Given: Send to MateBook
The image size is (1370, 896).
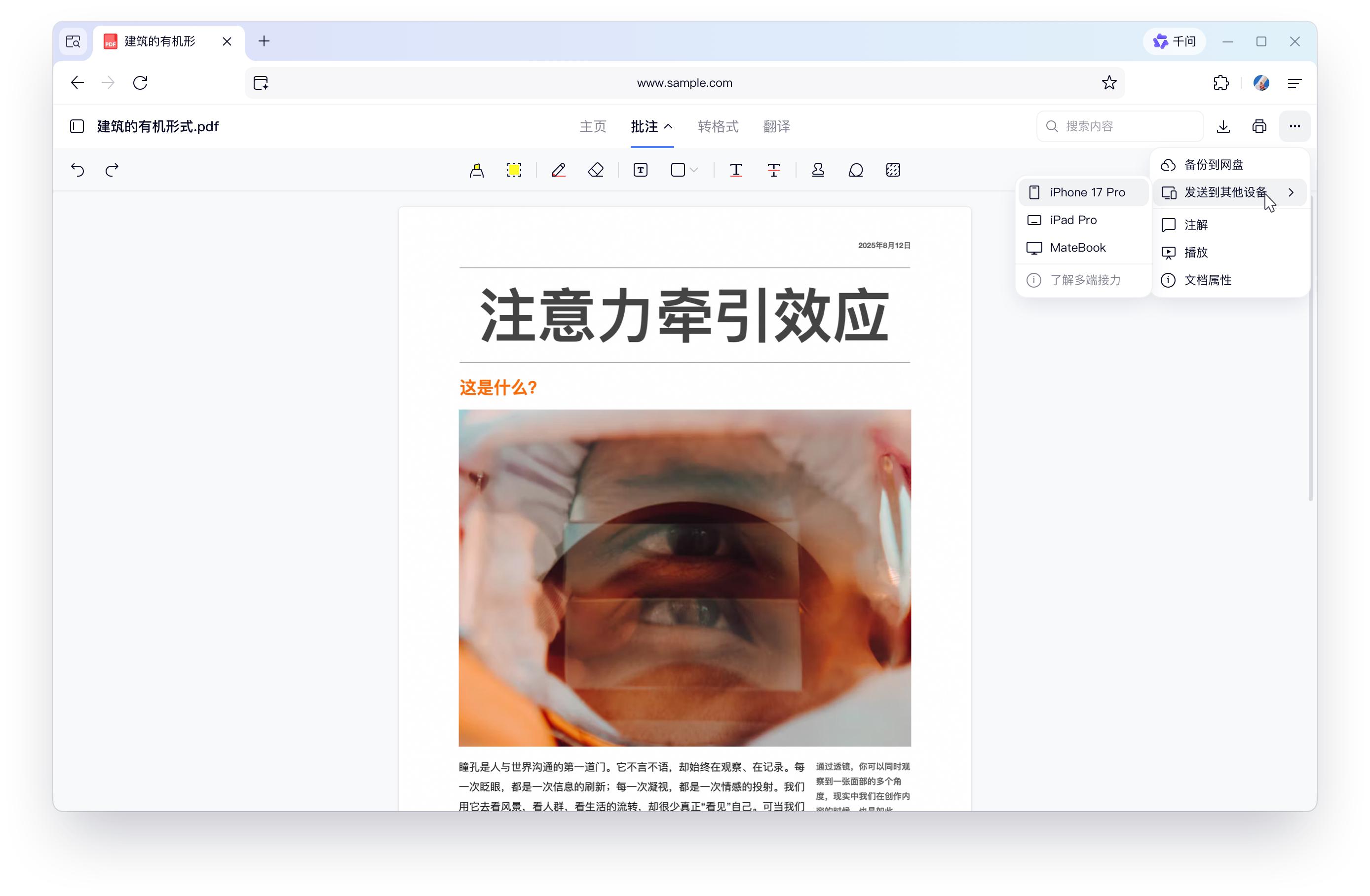Looking at the screenshot, I should (x=1083, y=248).
